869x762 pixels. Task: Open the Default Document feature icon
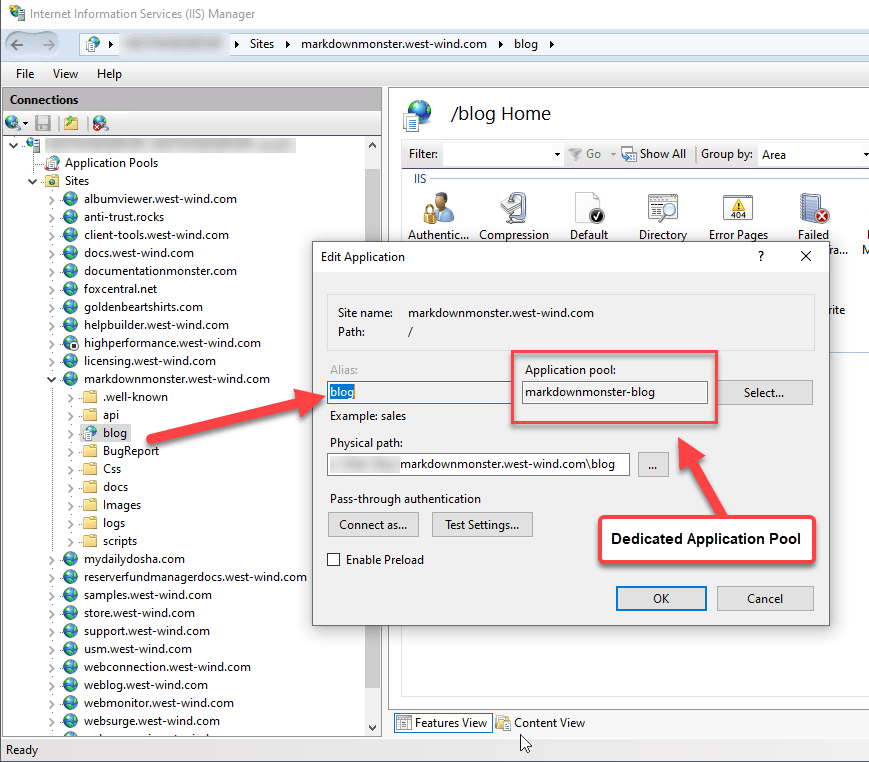[x=589, y=207]
